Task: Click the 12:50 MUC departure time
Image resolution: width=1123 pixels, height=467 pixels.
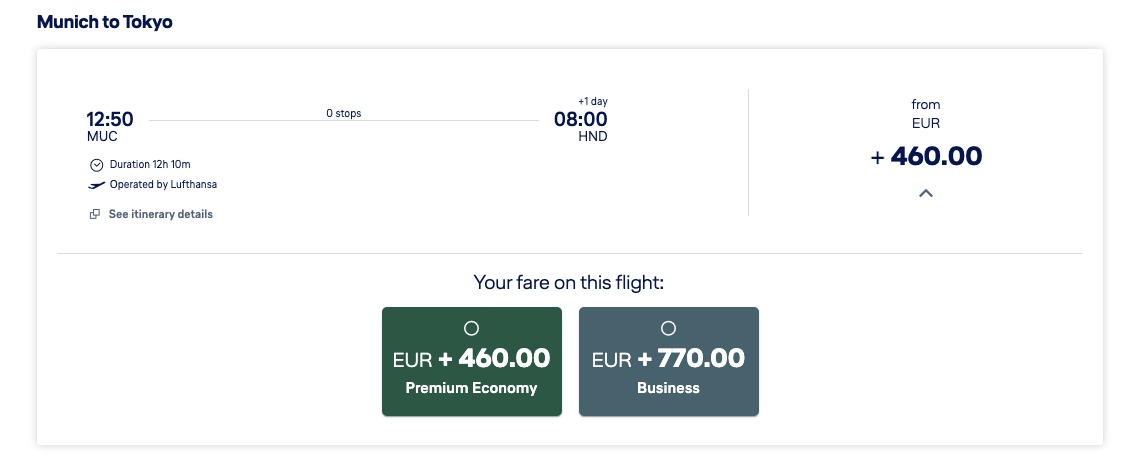Action: point(110,126)
